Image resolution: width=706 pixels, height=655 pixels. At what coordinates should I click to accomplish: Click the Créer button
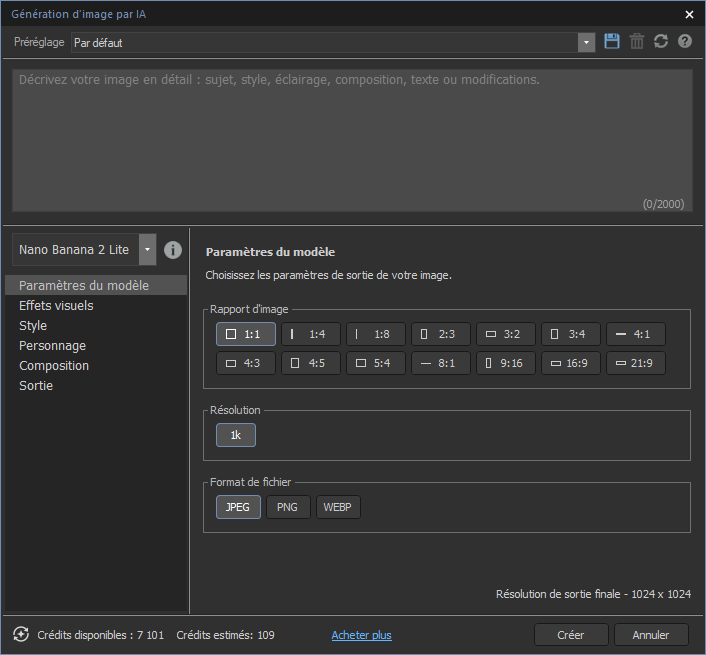(x=571, y=635)
